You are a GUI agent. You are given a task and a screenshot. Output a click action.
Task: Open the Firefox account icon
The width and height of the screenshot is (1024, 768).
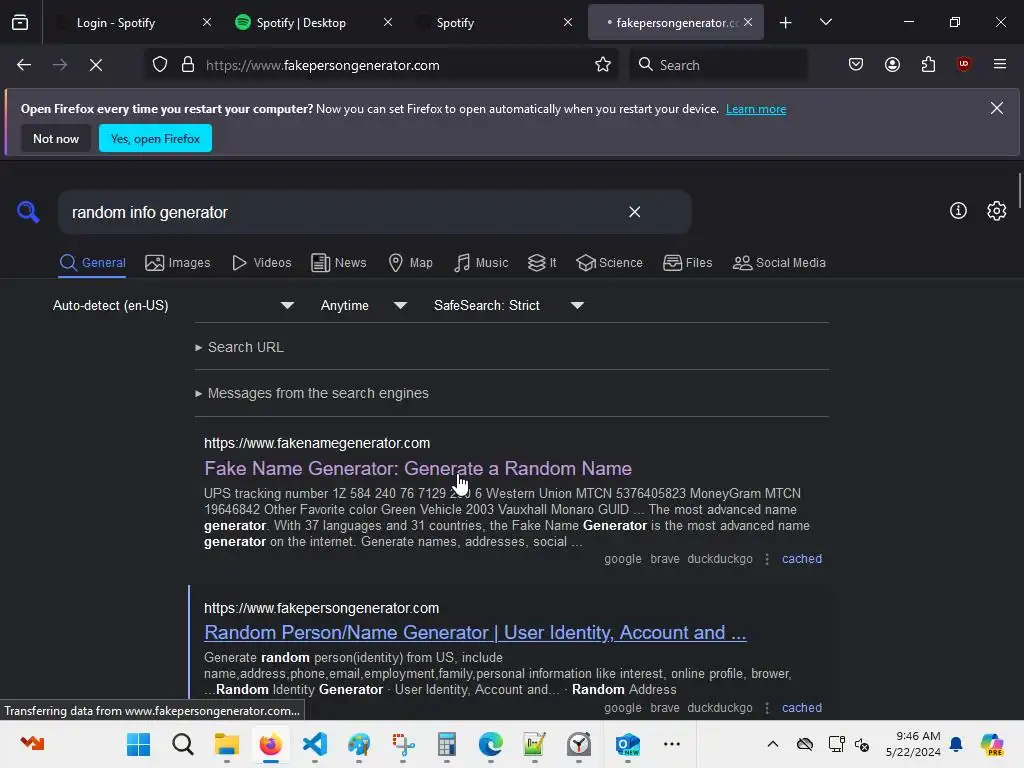(892, 64)
